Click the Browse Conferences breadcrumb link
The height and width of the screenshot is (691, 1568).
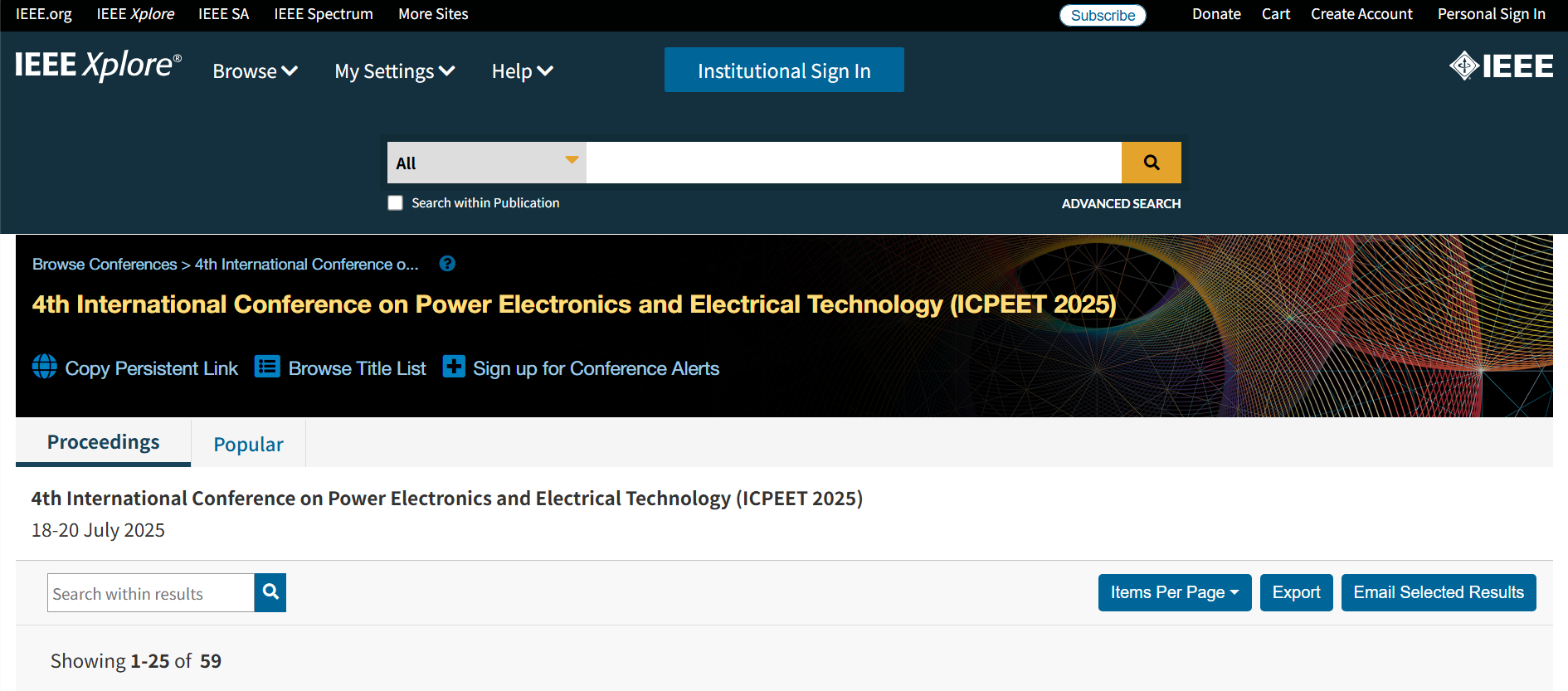click(x=105, y=264)
